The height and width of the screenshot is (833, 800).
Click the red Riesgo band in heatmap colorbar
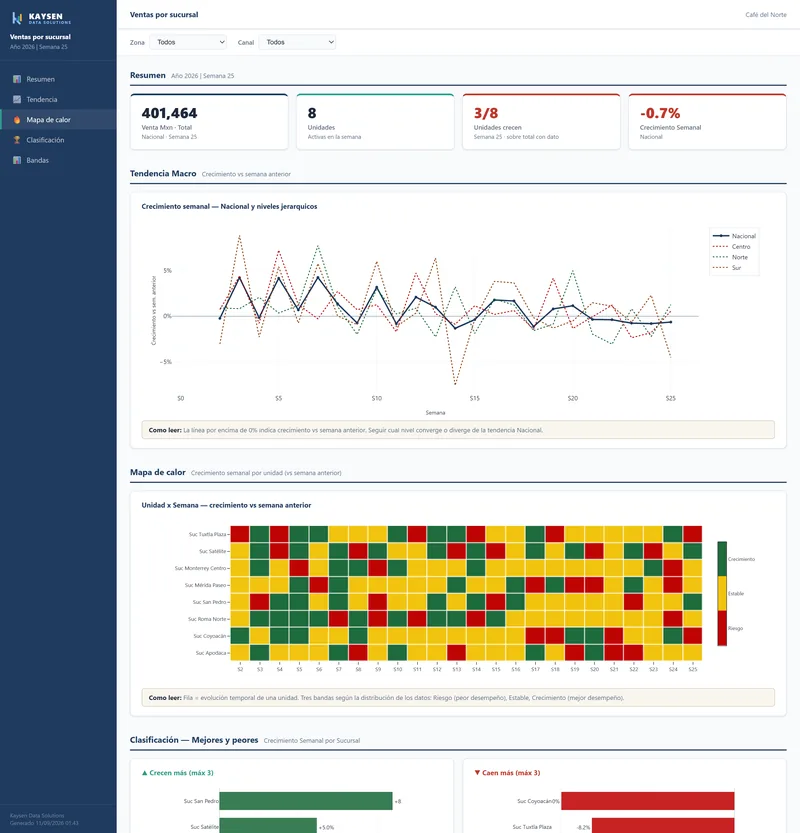tap(722, 628)
